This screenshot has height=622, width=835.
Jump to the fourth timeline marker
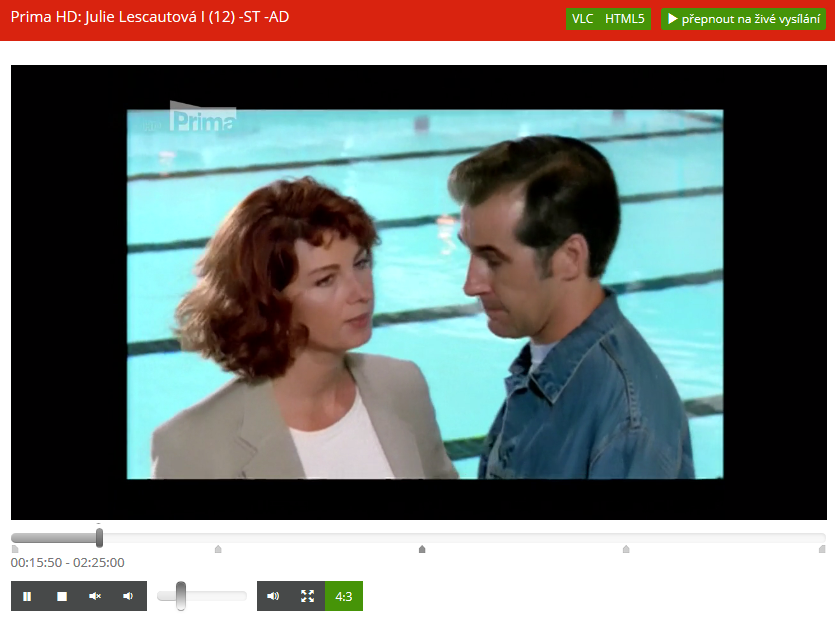(x=626, y=549)
